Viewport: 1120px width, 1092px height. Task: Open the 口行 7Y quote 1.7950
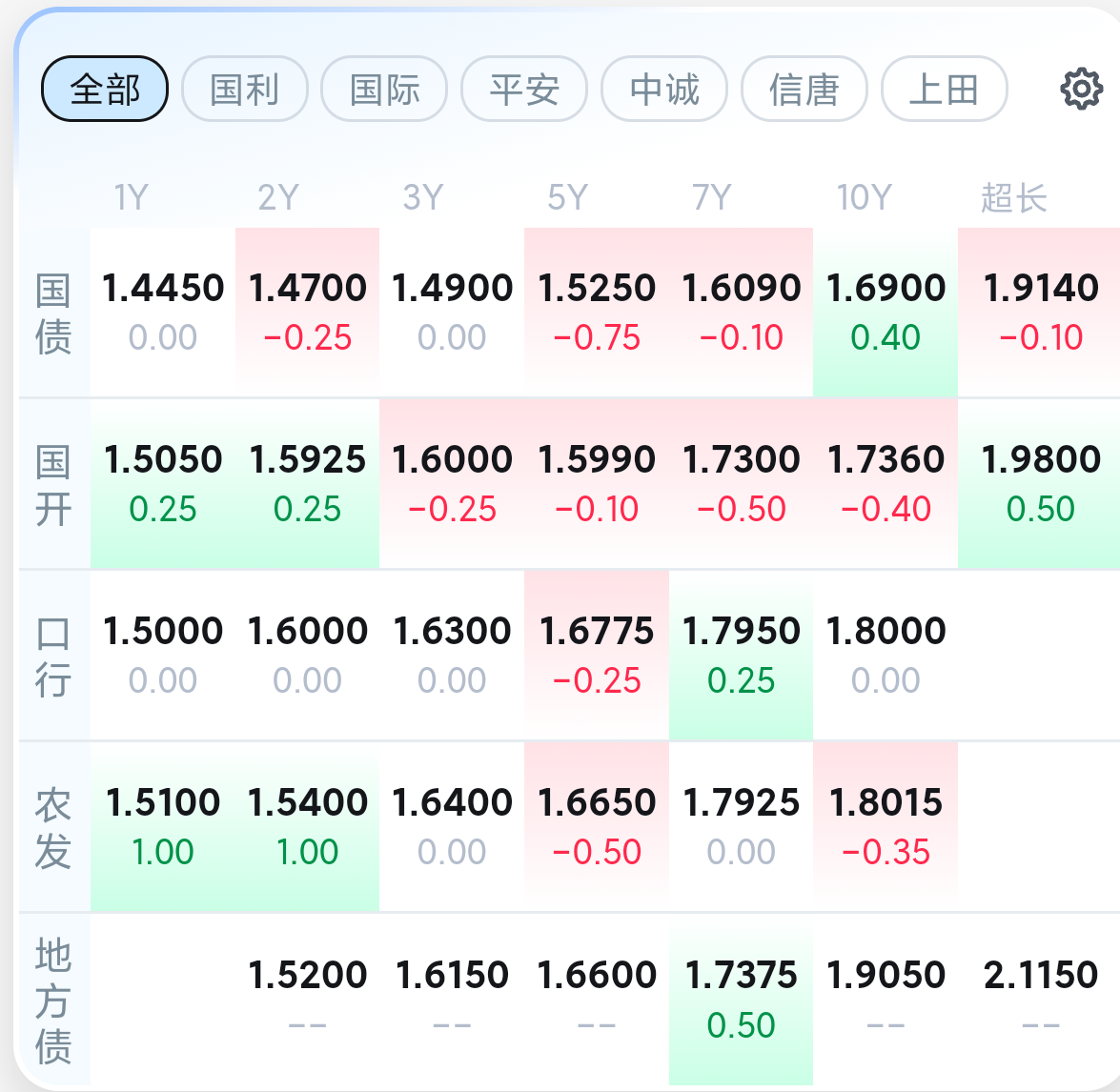[x=741, y=655]
